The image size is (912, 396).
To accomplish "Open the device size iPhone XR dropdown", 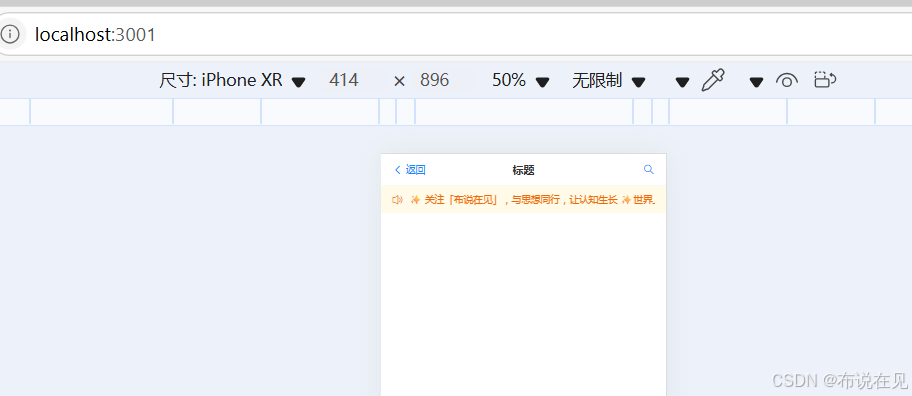I will click(x=232, y=81).
